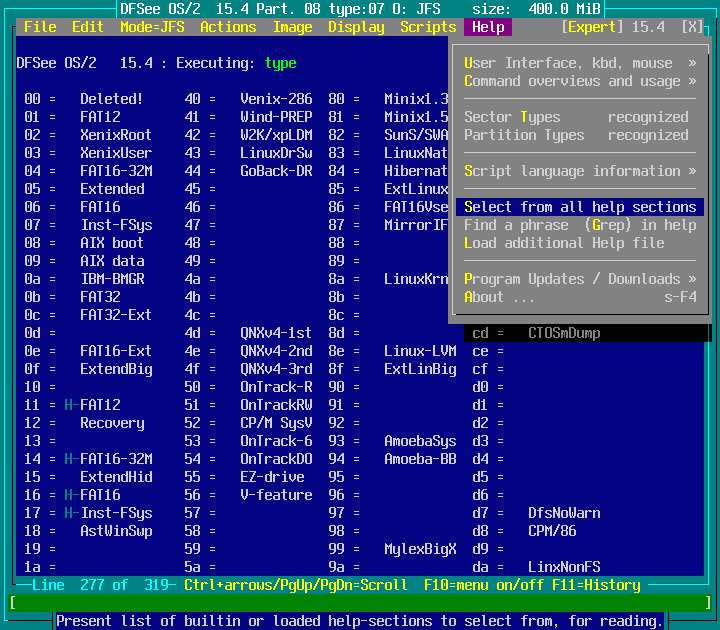Click the 'Venix-286' entry

(276, 99)
